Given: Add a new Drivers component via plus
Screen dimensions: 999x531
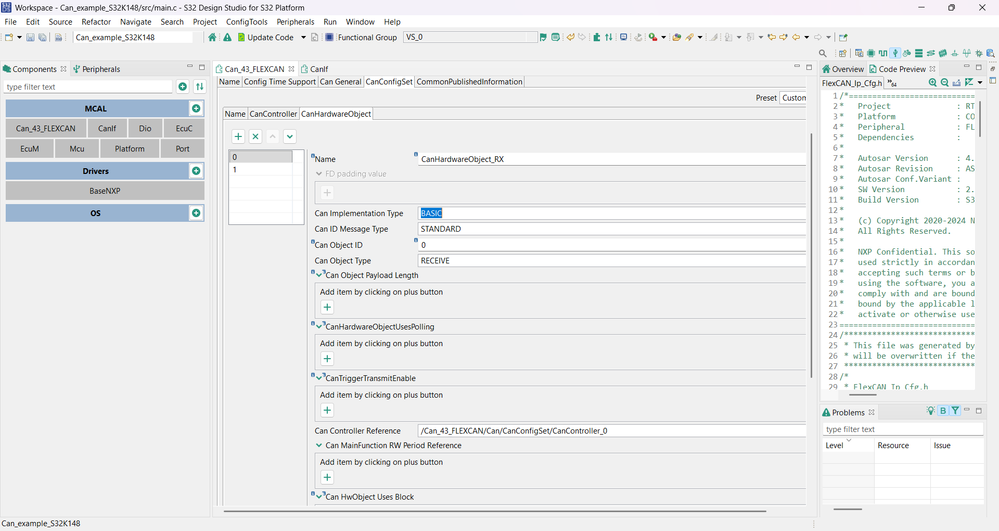Looking at the screenshot, I should (196, 171).
